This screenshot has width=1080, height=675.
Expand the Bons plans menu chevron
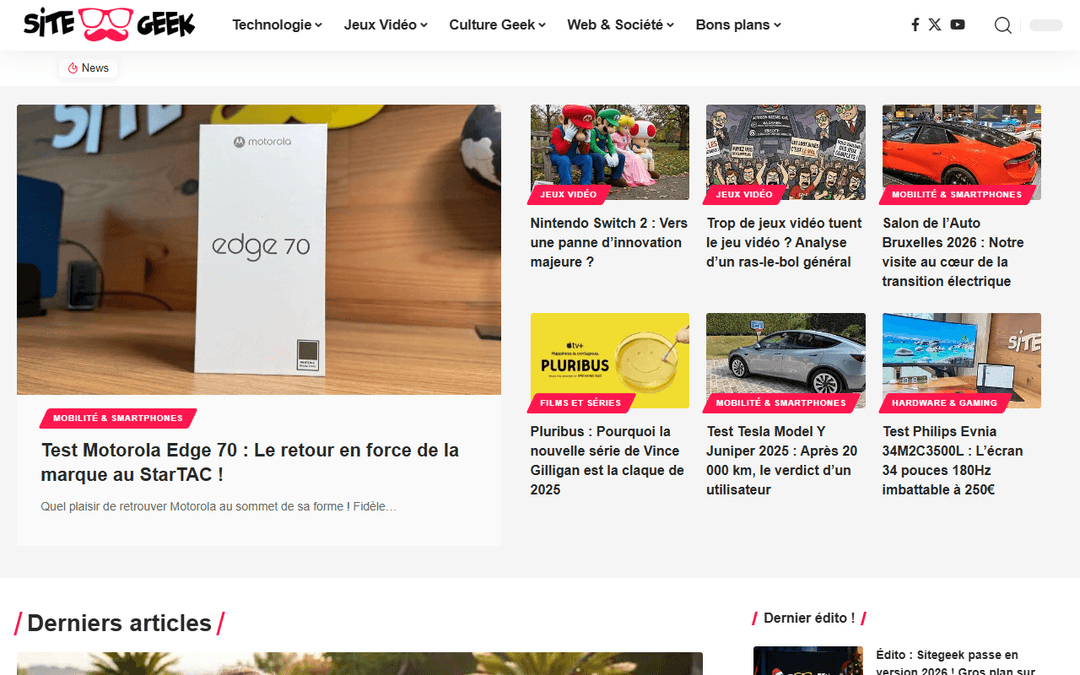click(x=777, y=25)
